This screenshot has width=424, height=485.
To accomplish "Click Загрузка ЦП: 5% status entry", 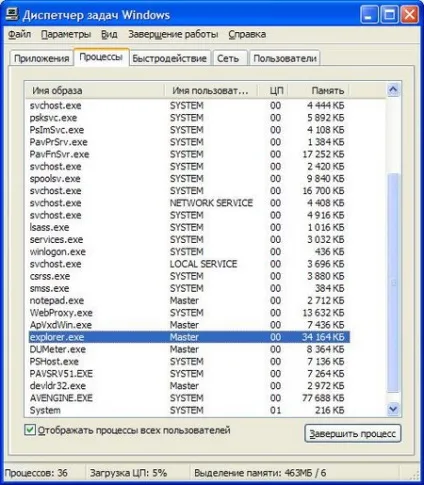I will (128, 473).
